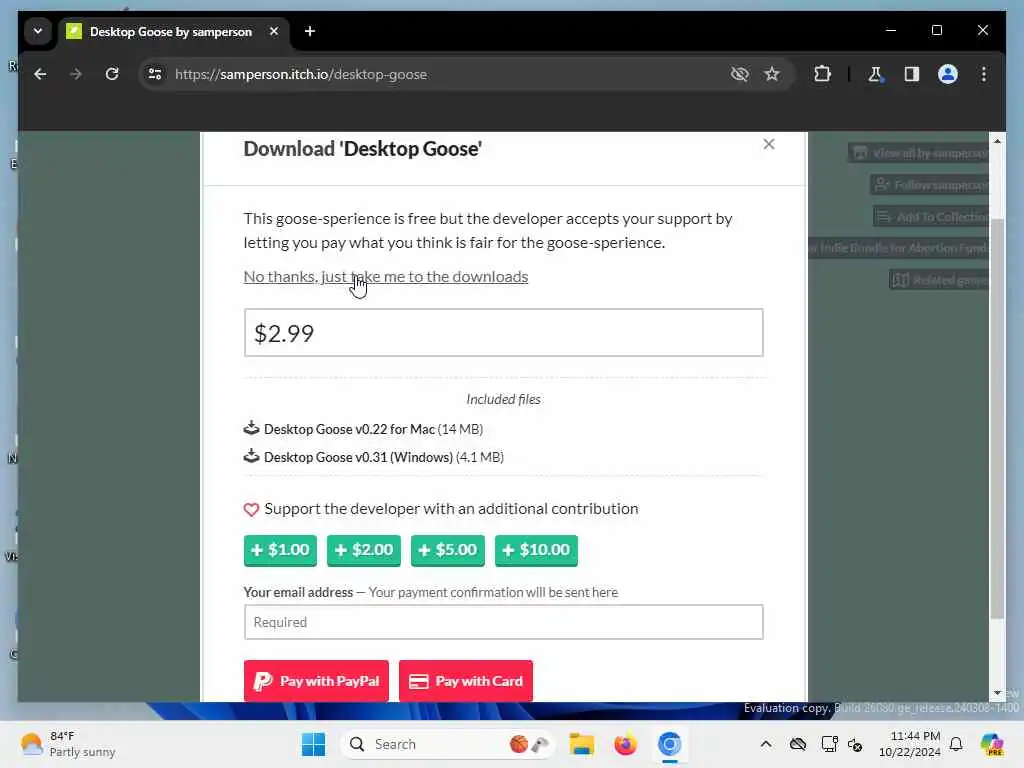
Task: Click download icon beside Windows file
Action: click(x=251, y=456)
